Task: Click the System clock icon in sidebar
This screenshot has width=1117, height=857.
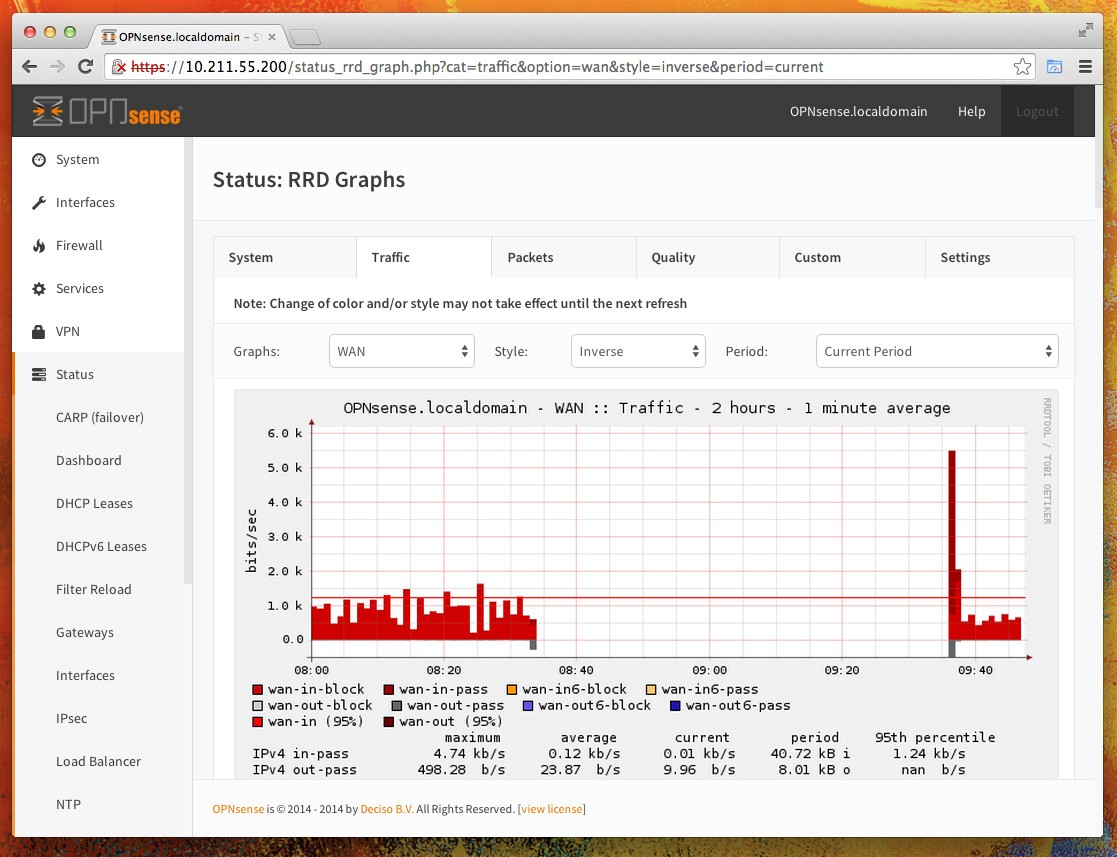Action: coord(39,160)
